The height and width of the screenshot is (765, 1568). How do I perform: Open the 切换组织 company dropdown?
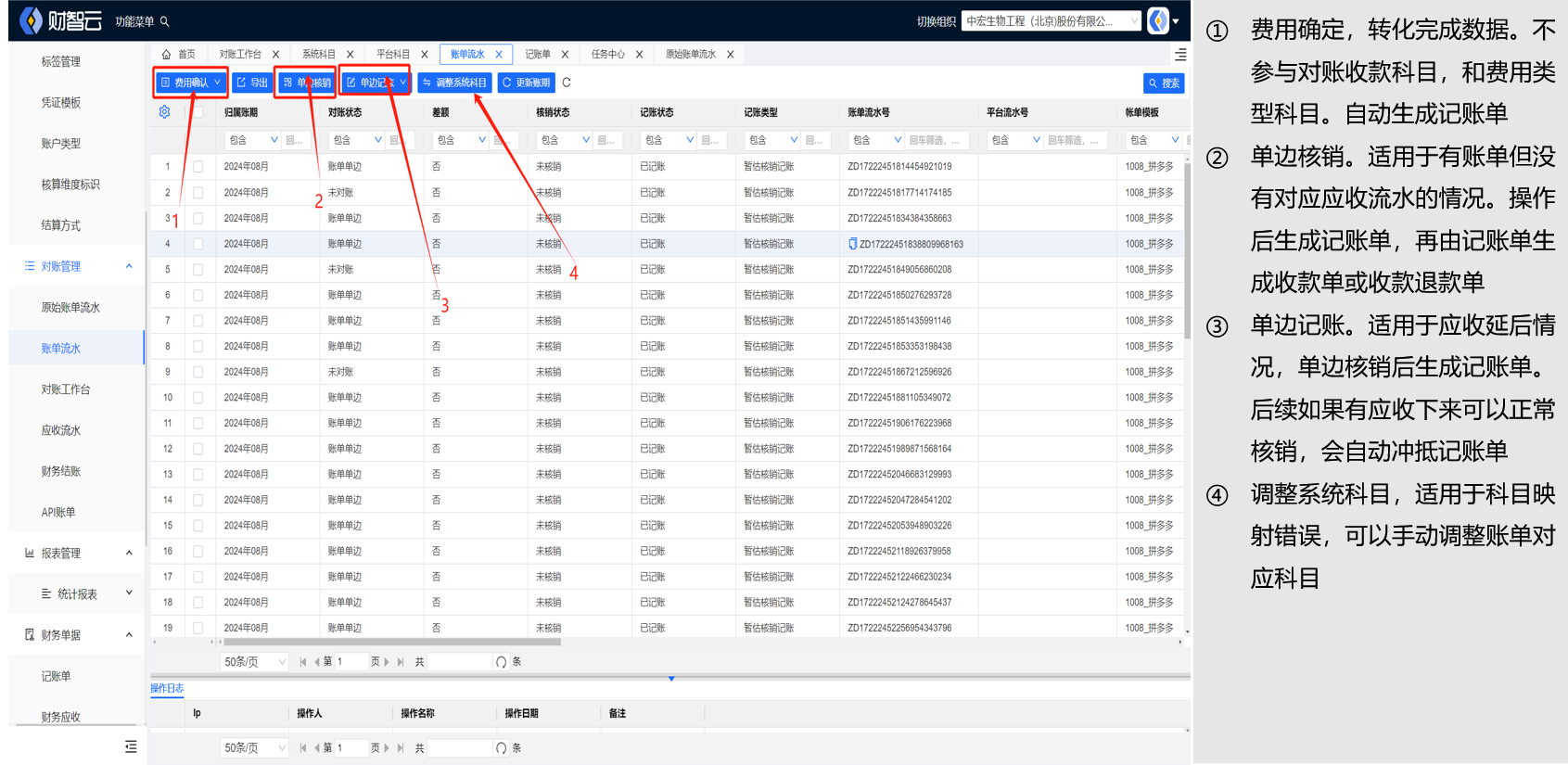1051,21
